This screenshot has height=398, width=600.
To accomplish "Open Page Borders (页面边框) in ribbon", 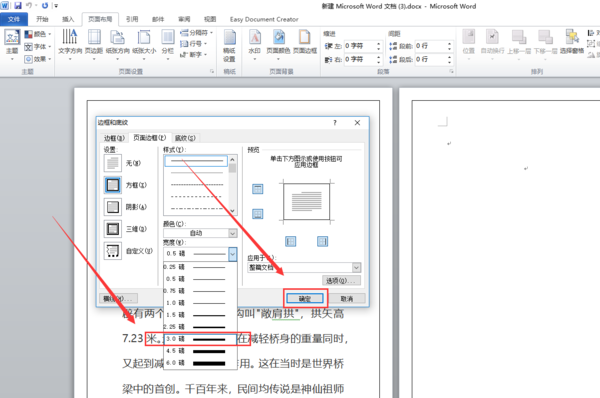I will point(305,43).
